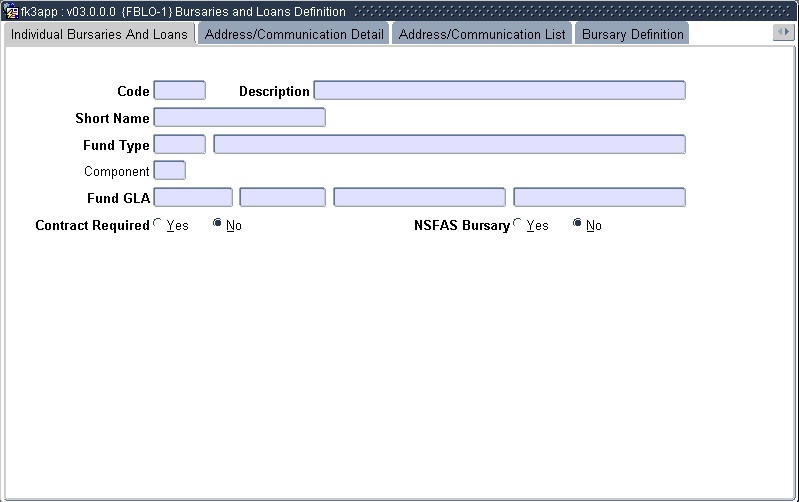The image size is (799, 502).
Task: Choose No for NSFAS Bursary
Action: click(578, 225)
